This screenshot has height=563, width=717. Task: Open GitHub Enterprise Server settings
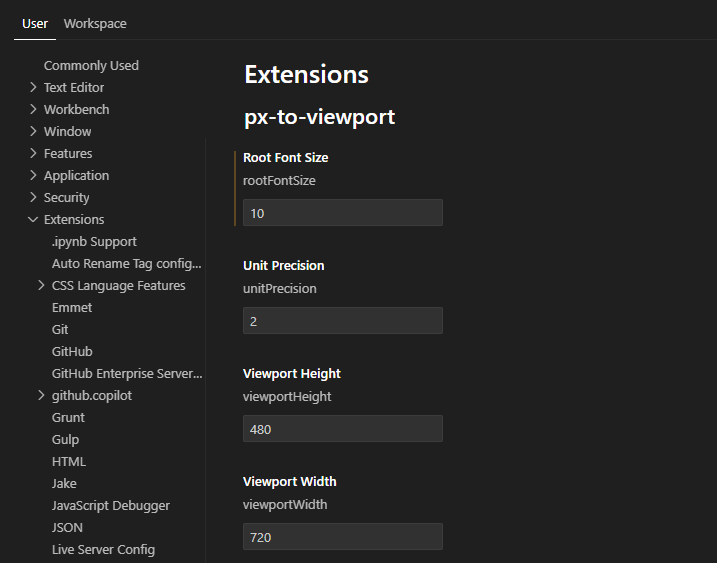tap(127, 373)
